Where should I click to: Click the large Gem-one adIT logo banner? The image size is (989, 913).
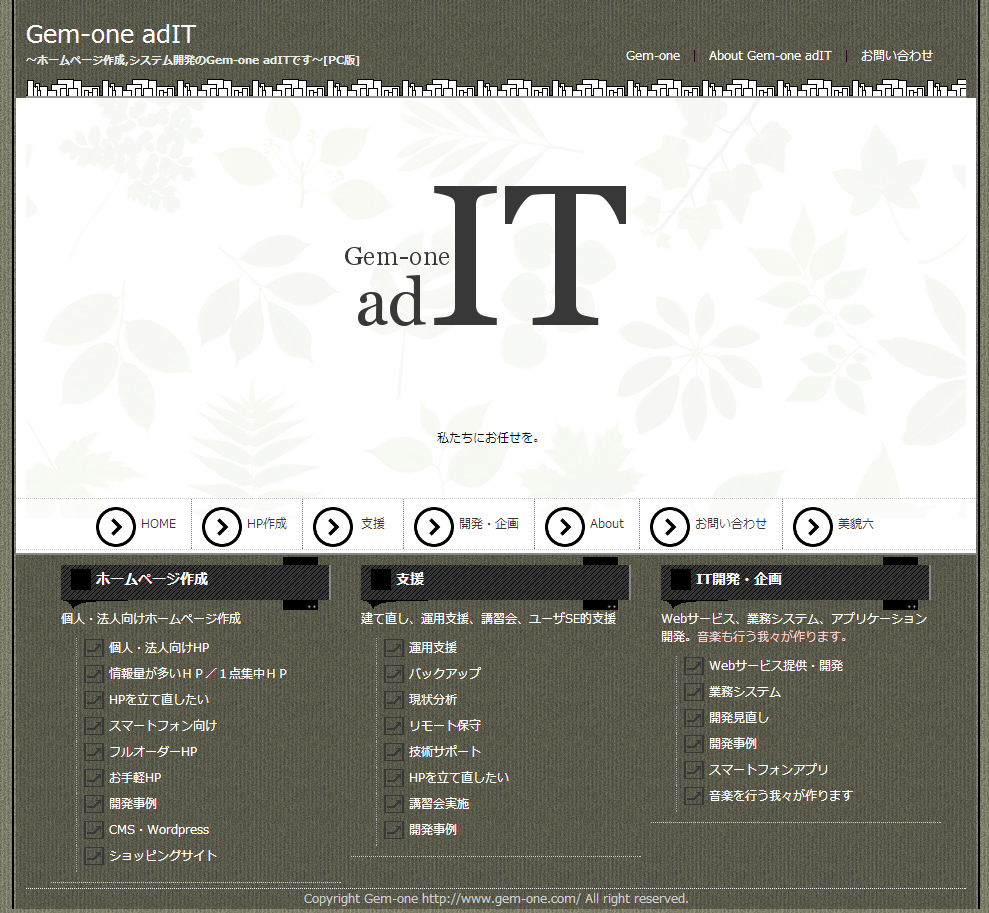click(487, 260)
